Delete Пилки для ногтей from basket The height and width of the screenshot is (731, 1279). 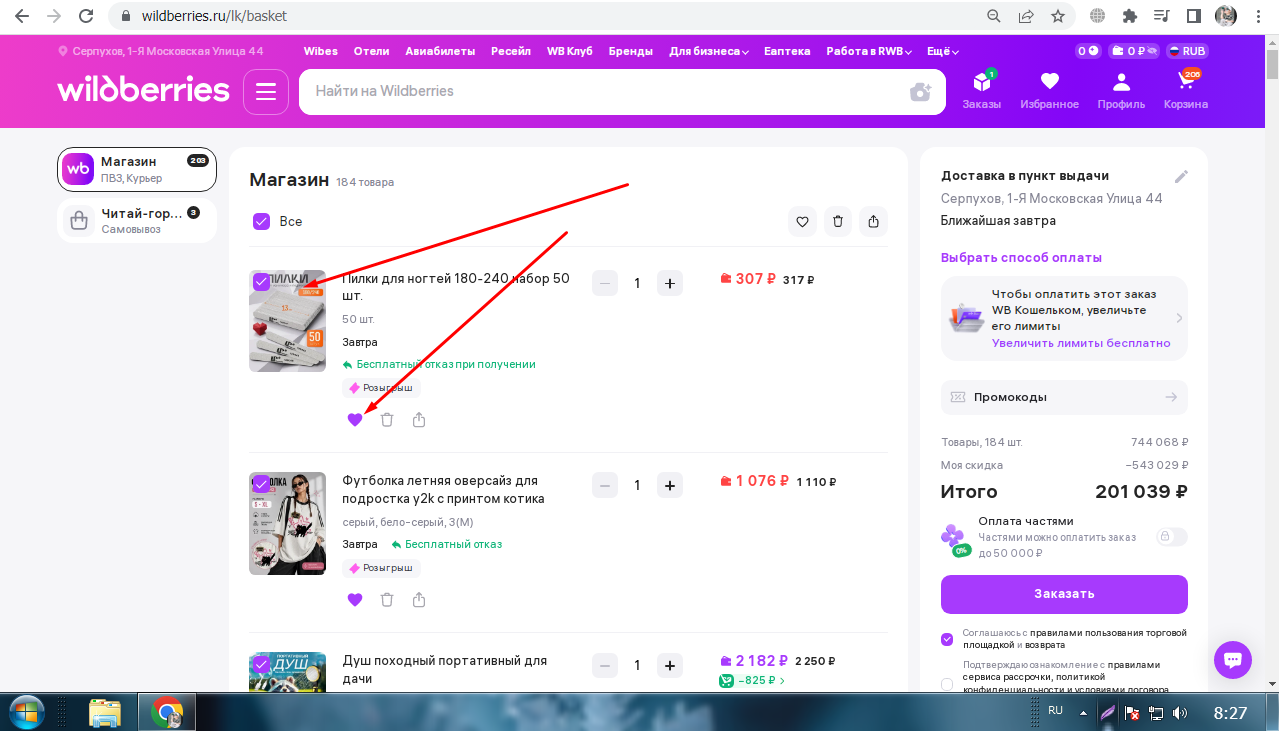pos(387,420)
